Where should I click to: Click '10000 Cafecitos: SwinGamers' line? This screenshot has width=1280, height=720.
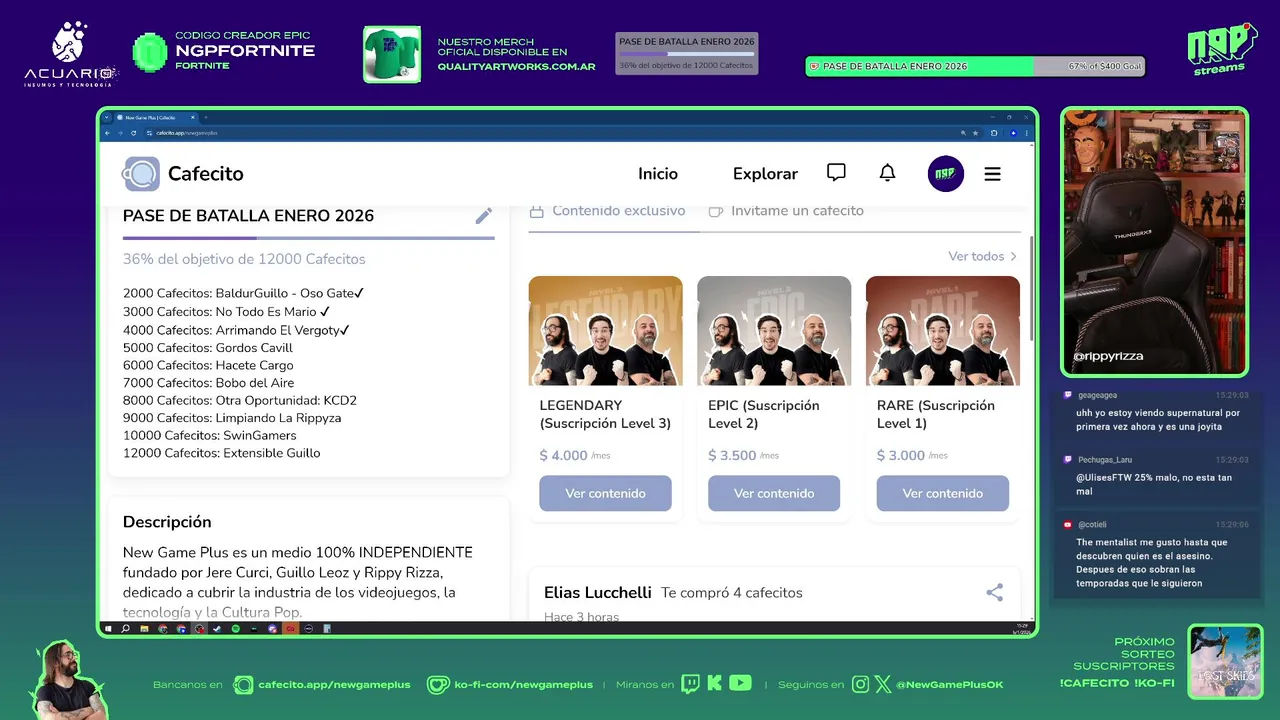point(210,435)
